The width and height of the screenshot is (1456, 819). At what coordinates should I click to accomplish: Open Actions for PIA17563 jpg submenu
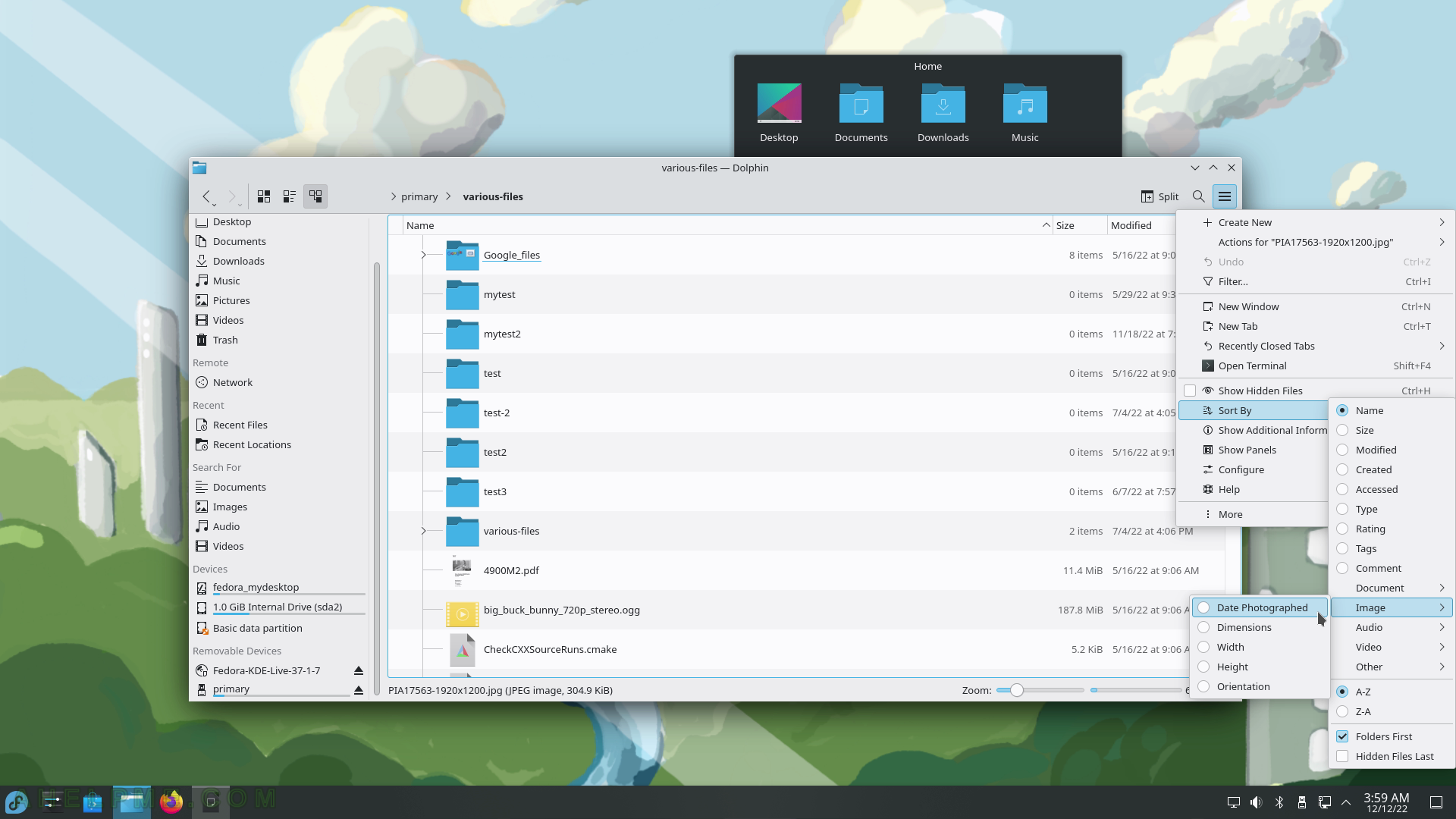1316,242
